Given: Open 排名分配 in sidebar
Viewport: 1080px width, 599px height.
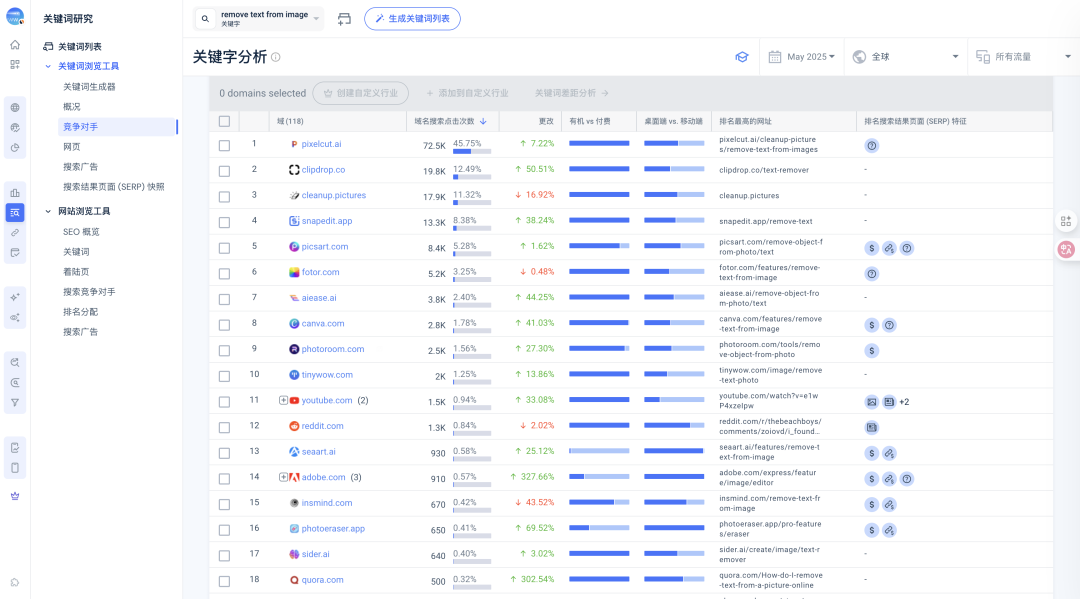Looking at the screenshot, I should tap(81, 312).
